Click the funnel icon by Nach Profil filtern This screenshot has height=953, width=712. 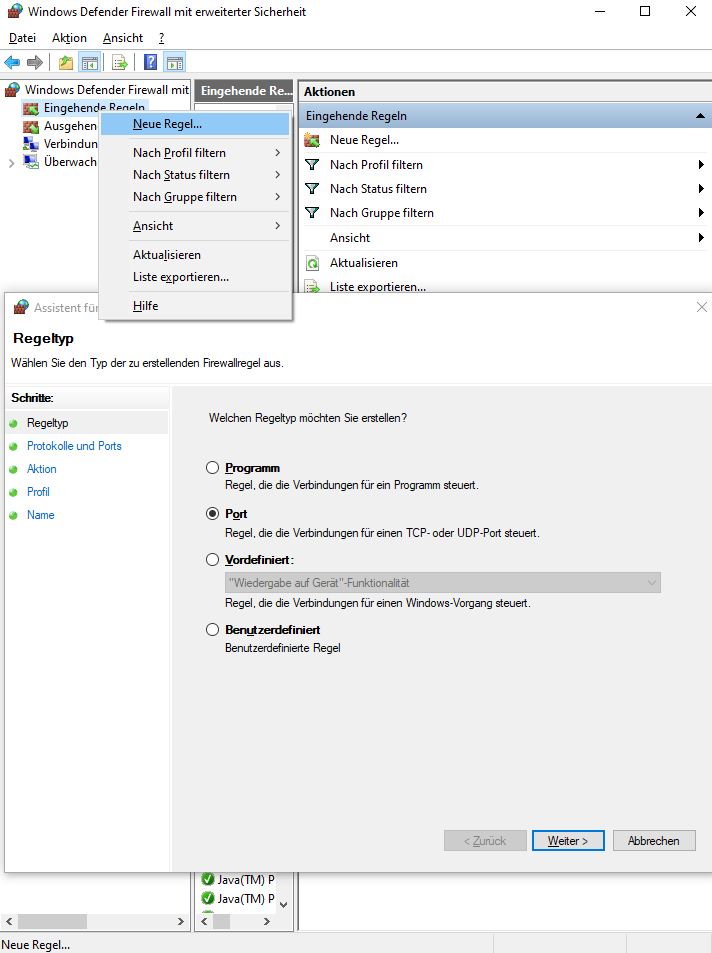click(x=312, y=165)
